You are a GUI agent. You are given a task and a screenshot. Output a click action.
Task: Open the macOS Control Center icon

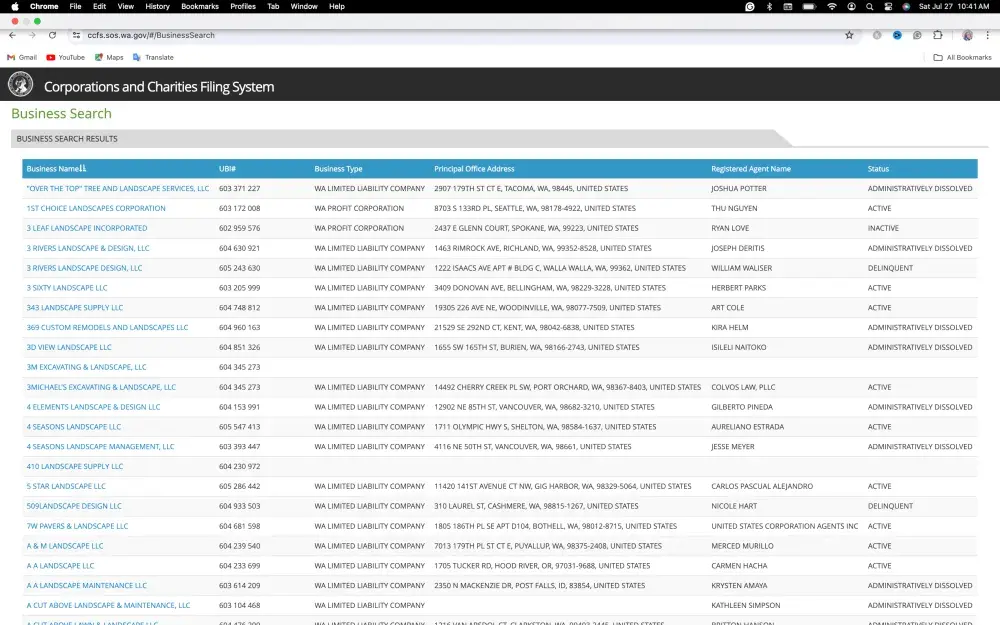coord(887,6)
